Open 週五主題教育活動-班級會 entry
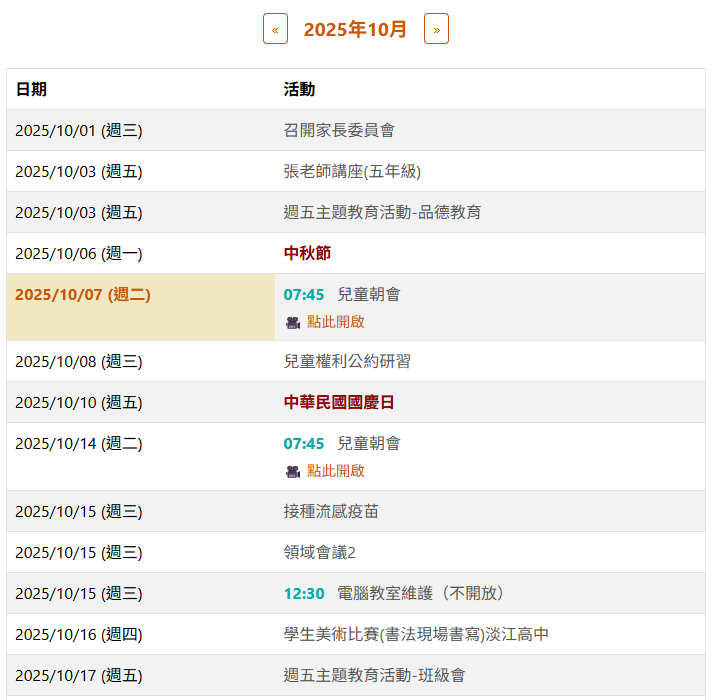 (x=374, y=675)
